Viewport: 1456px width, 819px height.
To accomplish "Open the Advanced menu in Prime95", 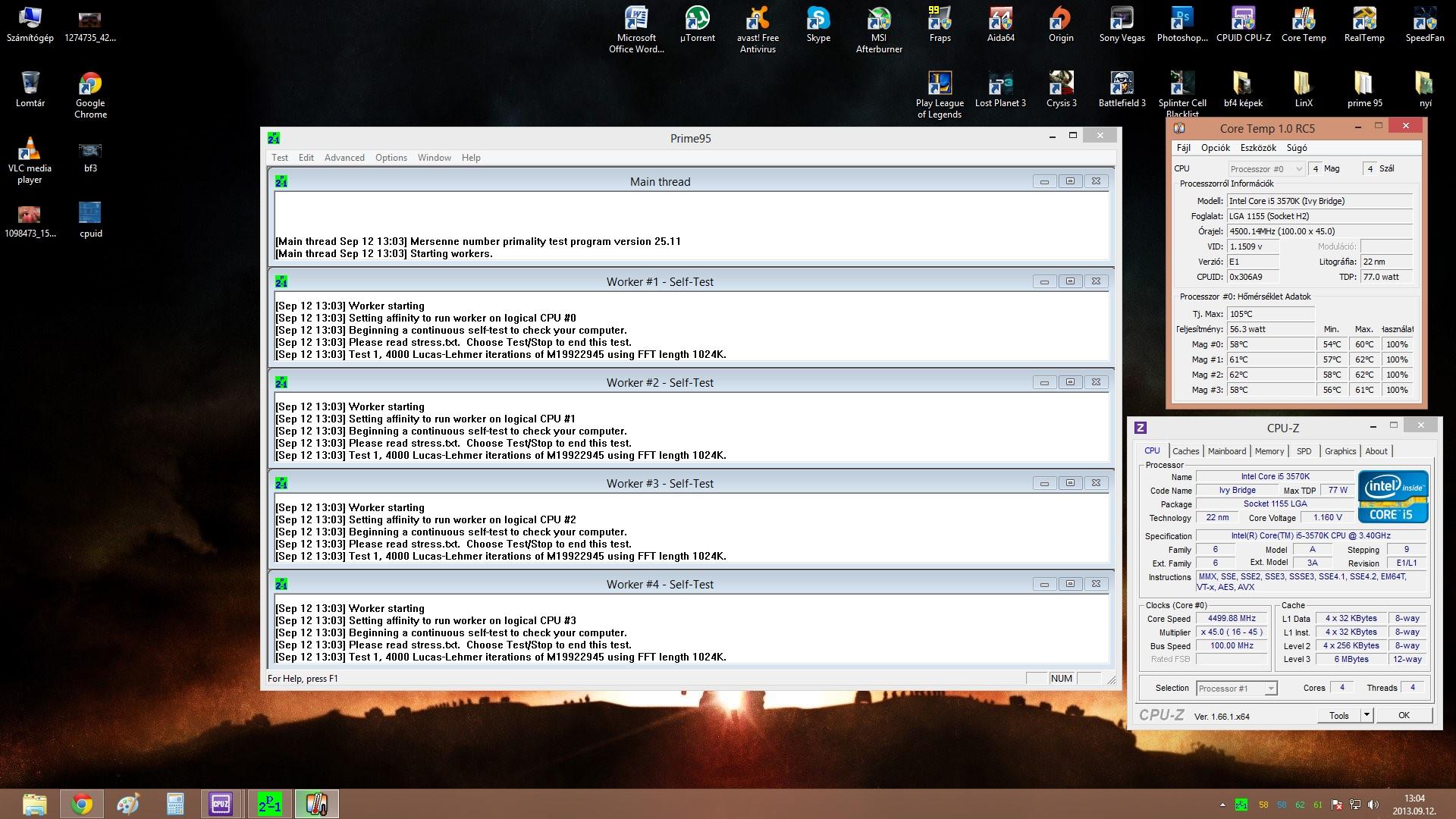I will pyautogui.click(x=344, y=158).
